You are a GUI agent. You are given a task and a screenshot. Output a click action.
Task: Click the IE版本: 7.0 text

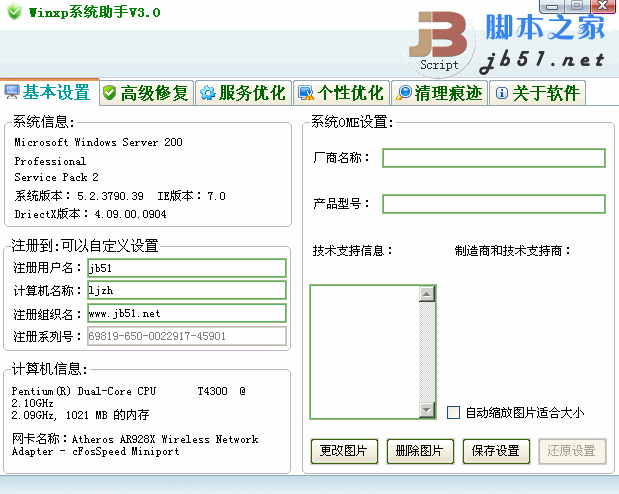191,196
